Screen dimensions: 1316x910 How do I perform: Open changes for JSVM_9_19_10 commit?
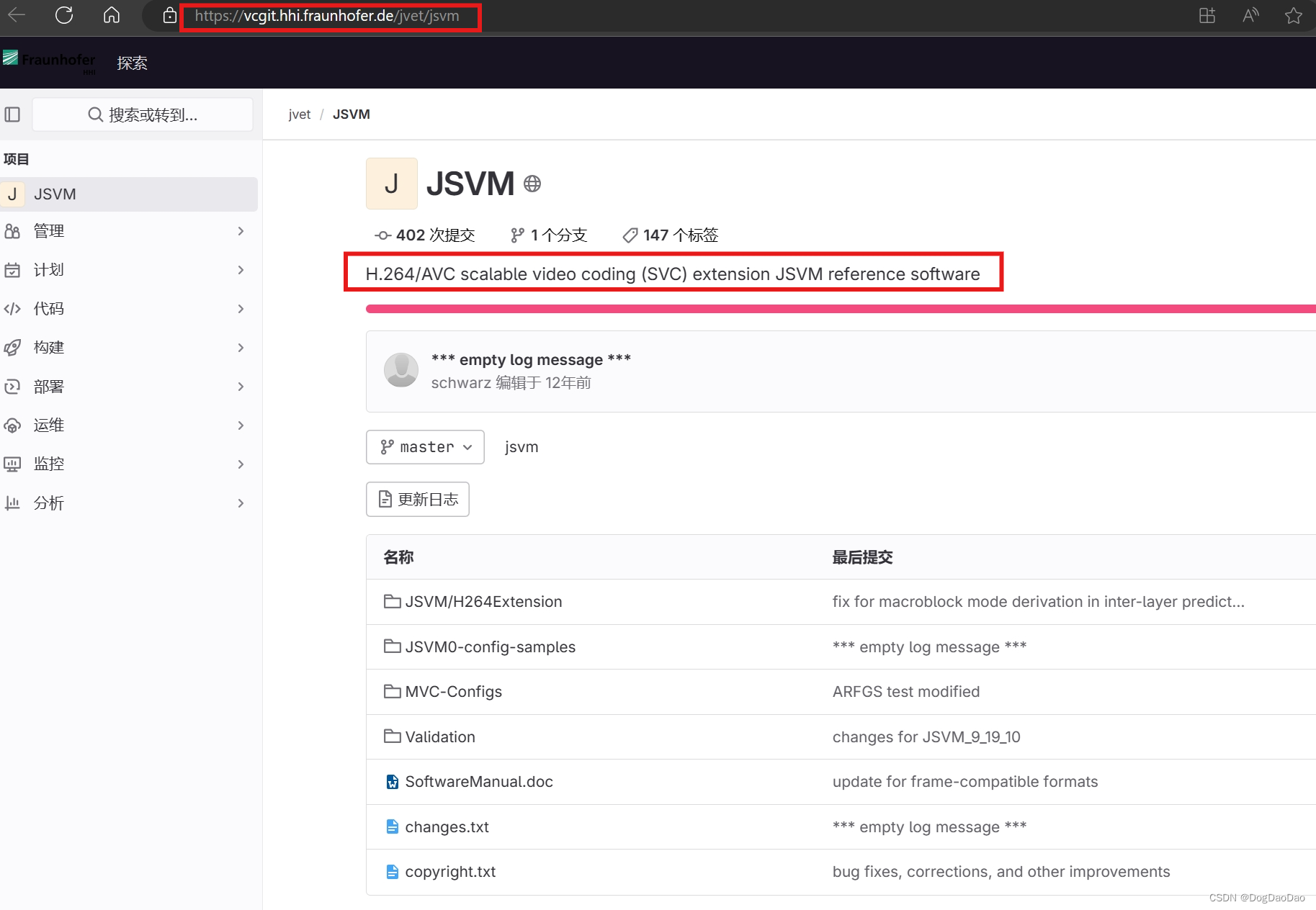click(926, 737)
